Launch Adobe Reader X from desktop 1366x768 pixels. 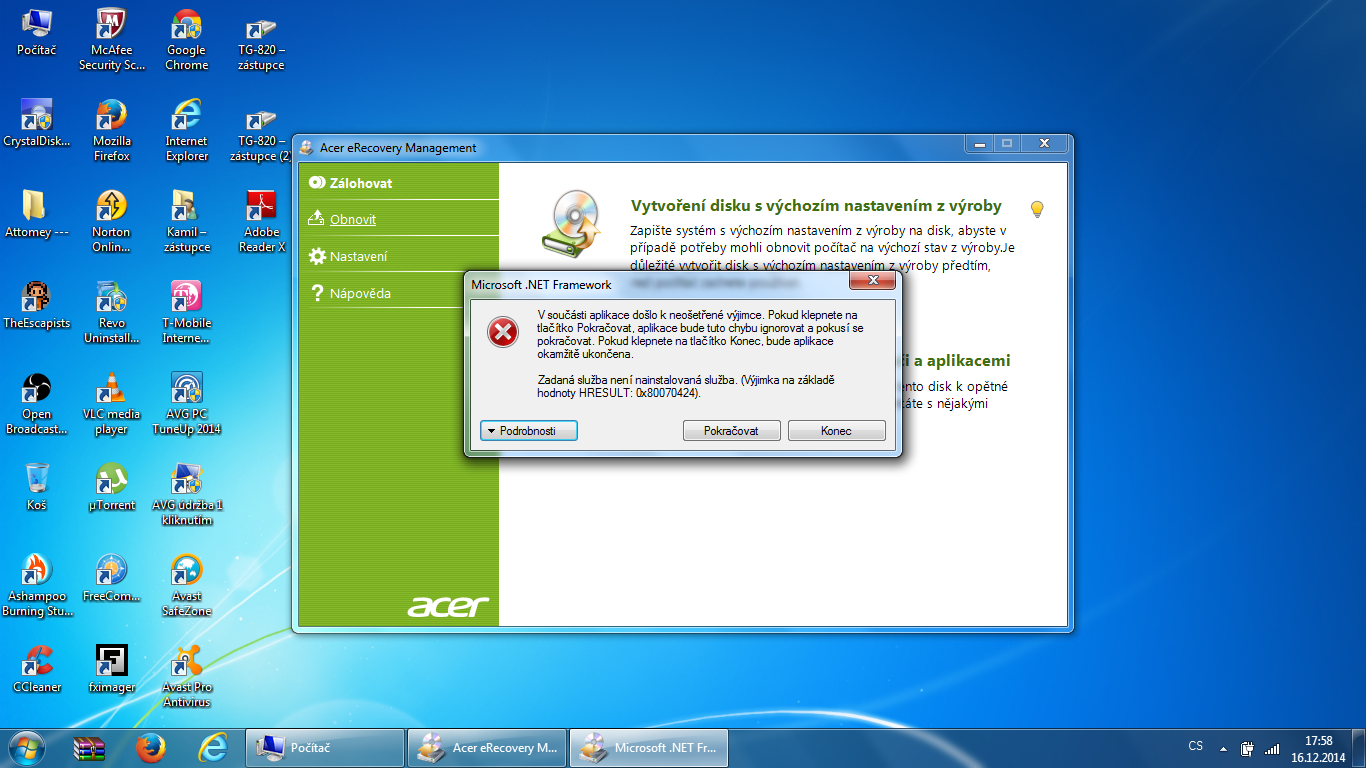(261, 222)
